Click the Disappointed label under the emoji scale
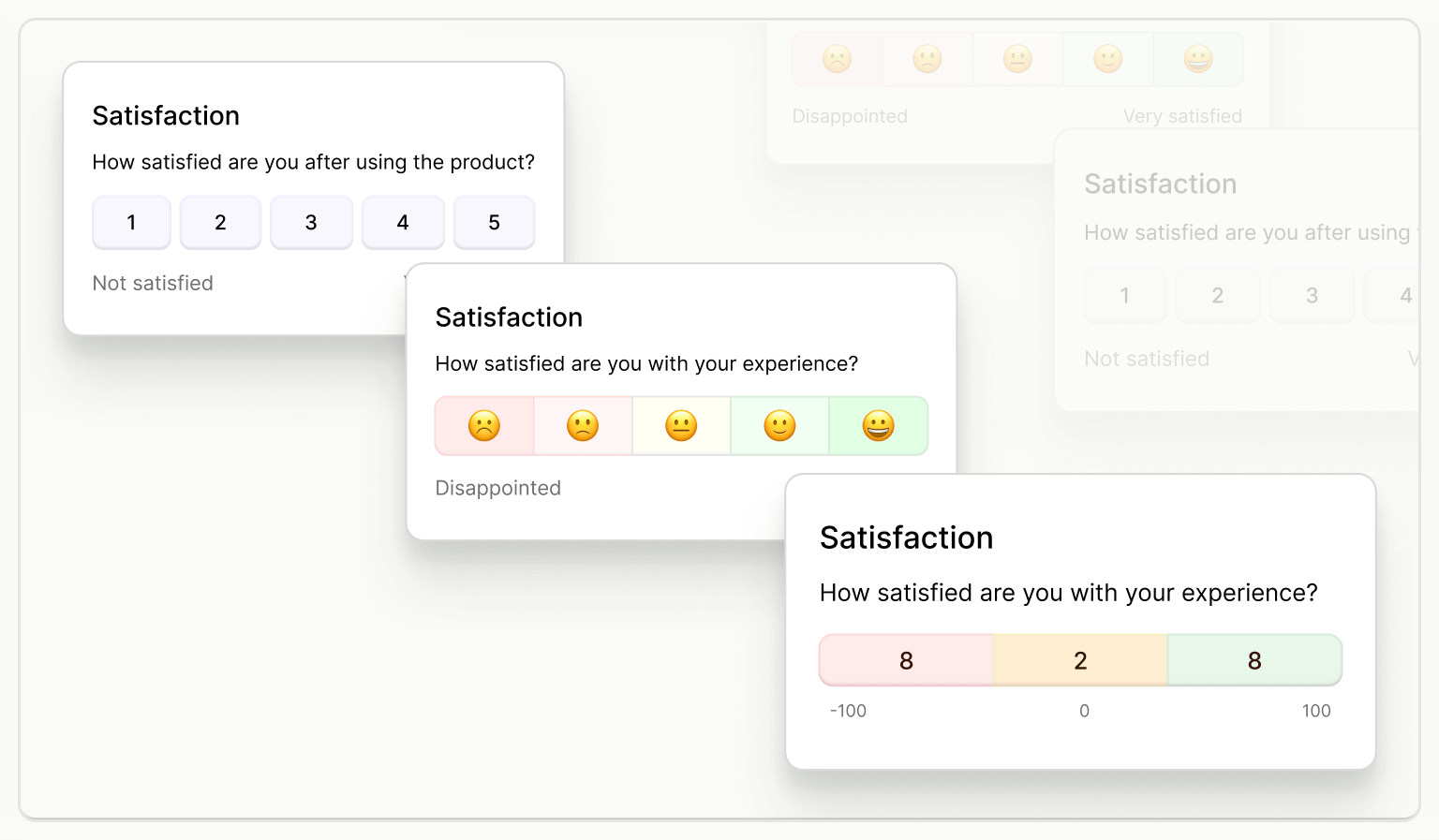Image resolution: width=1439 pixels, height=840 pixels. pyautogui.click(x=497, y=487)
